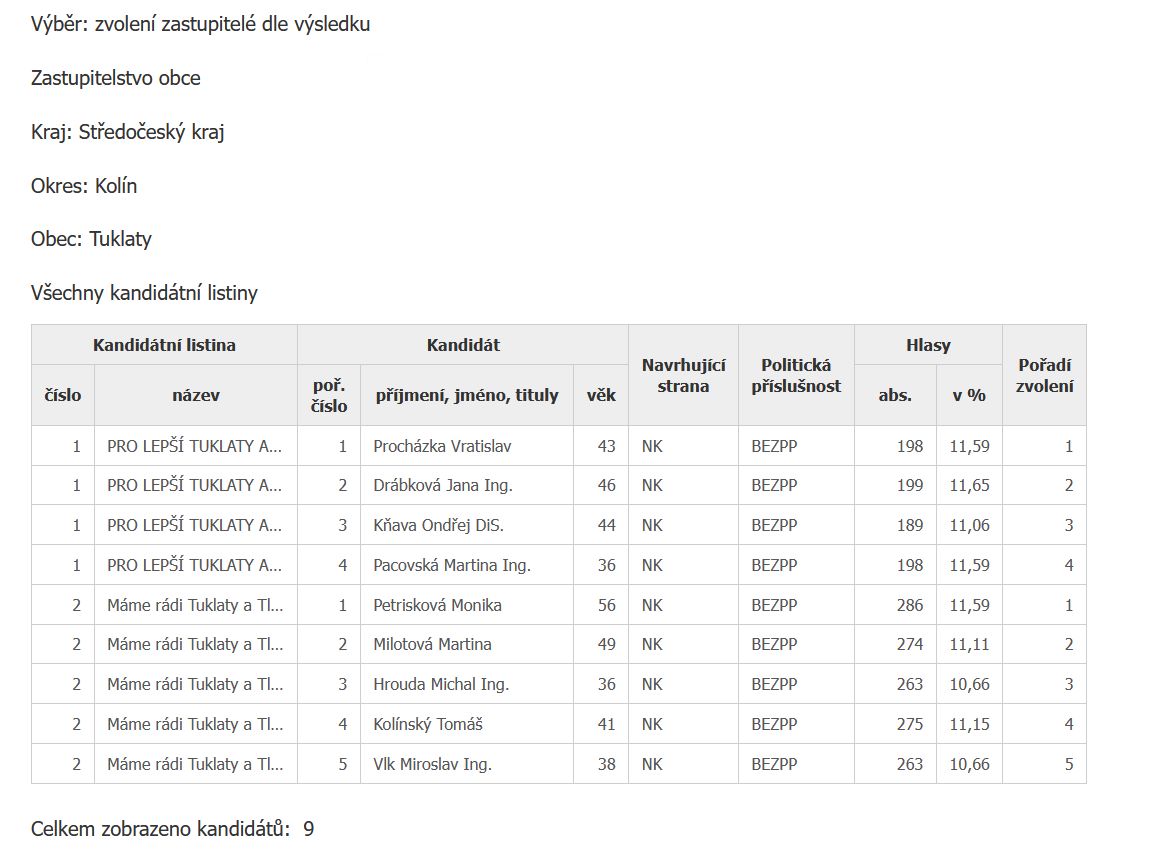Select the Kňava Ondřej DiS. name cell
1169x864 pixels.
tap(438, 525)
